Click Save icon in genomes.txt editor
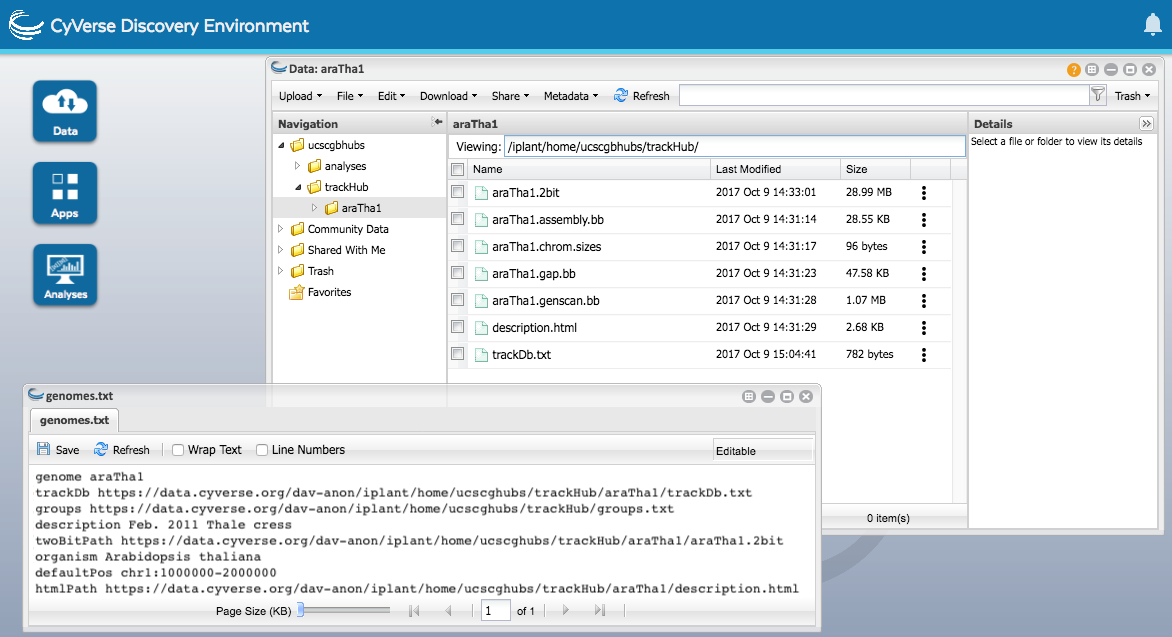1172x637 pixels. click(x=44, y=450)
